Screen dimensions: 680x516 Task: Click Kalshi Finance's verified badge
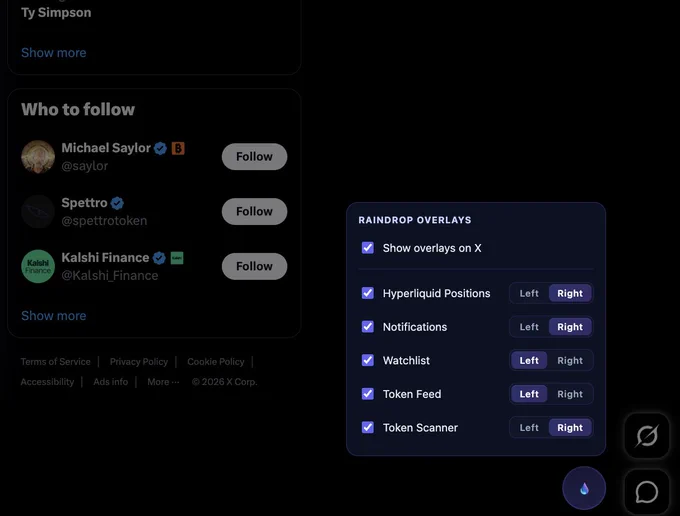[159, 258]
